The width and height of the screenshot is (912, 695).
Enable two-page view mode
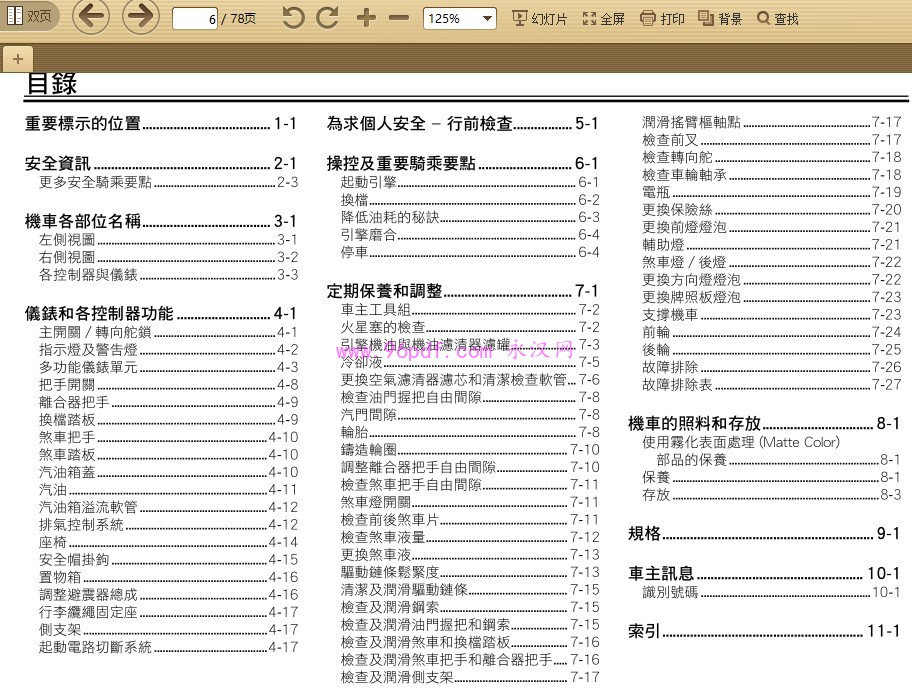click(x=30, y=16)
